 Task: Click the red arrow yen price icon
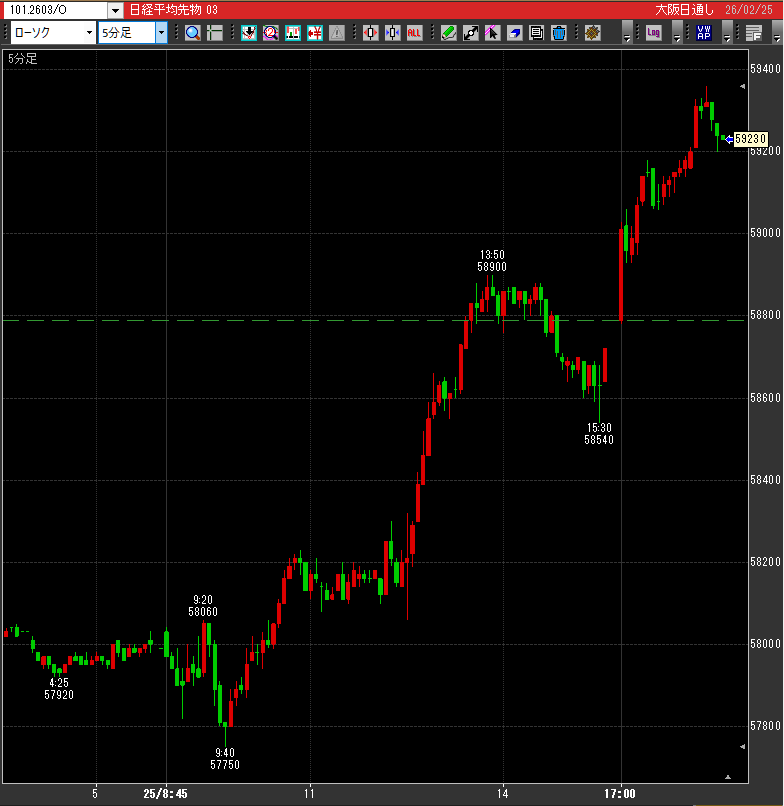(315, 33)
